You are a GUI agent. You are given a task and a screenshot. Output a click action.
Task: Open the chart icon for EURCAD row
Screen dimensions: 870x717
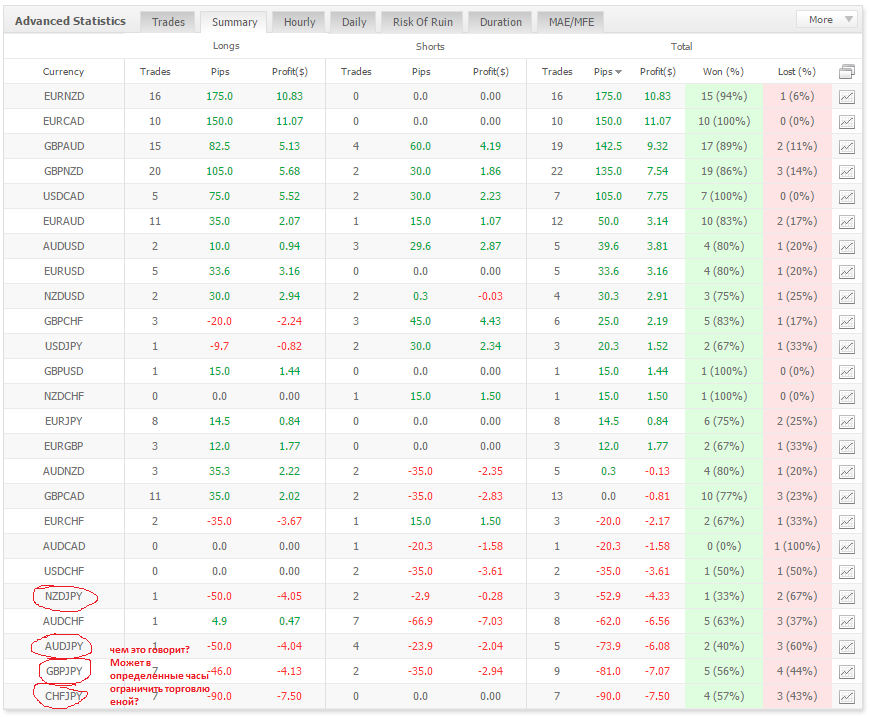click(x=846, y=122)
